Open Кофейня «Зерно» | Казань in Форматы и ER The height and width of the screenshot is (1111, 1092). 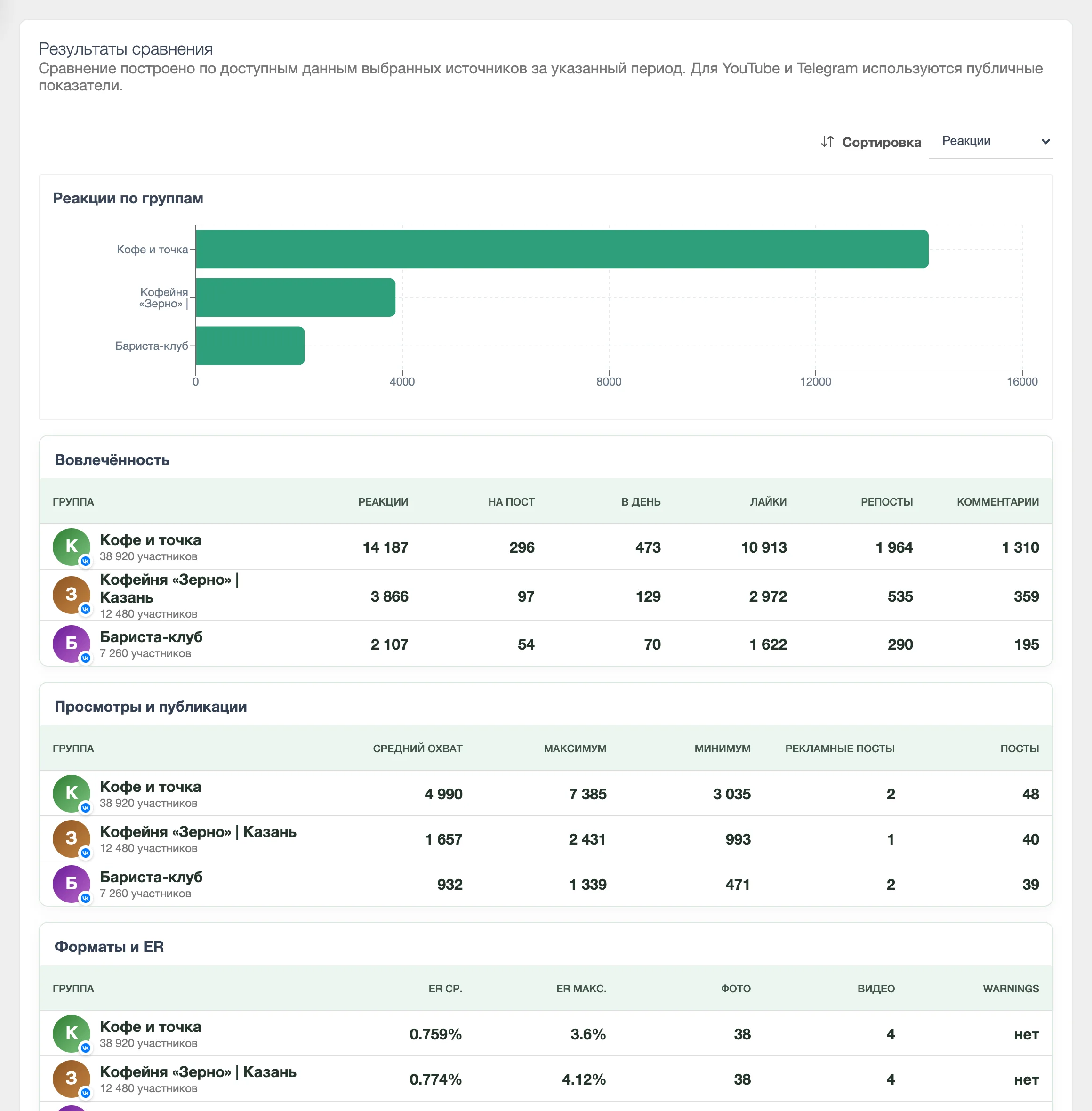pyautogui.click(x=198, y=1071)
